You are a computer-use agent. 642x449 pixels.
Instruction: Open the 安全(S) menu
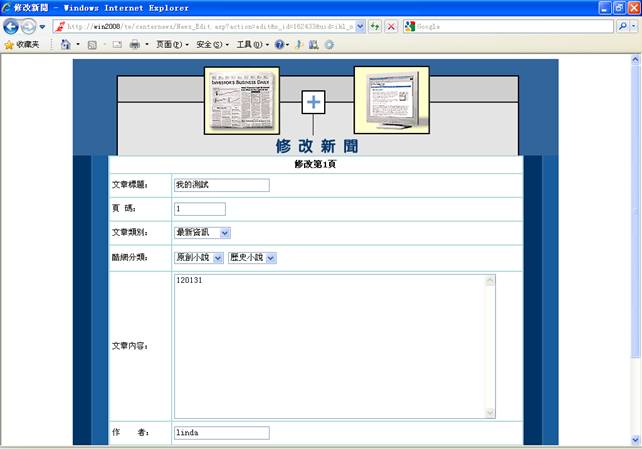(211, 45)
